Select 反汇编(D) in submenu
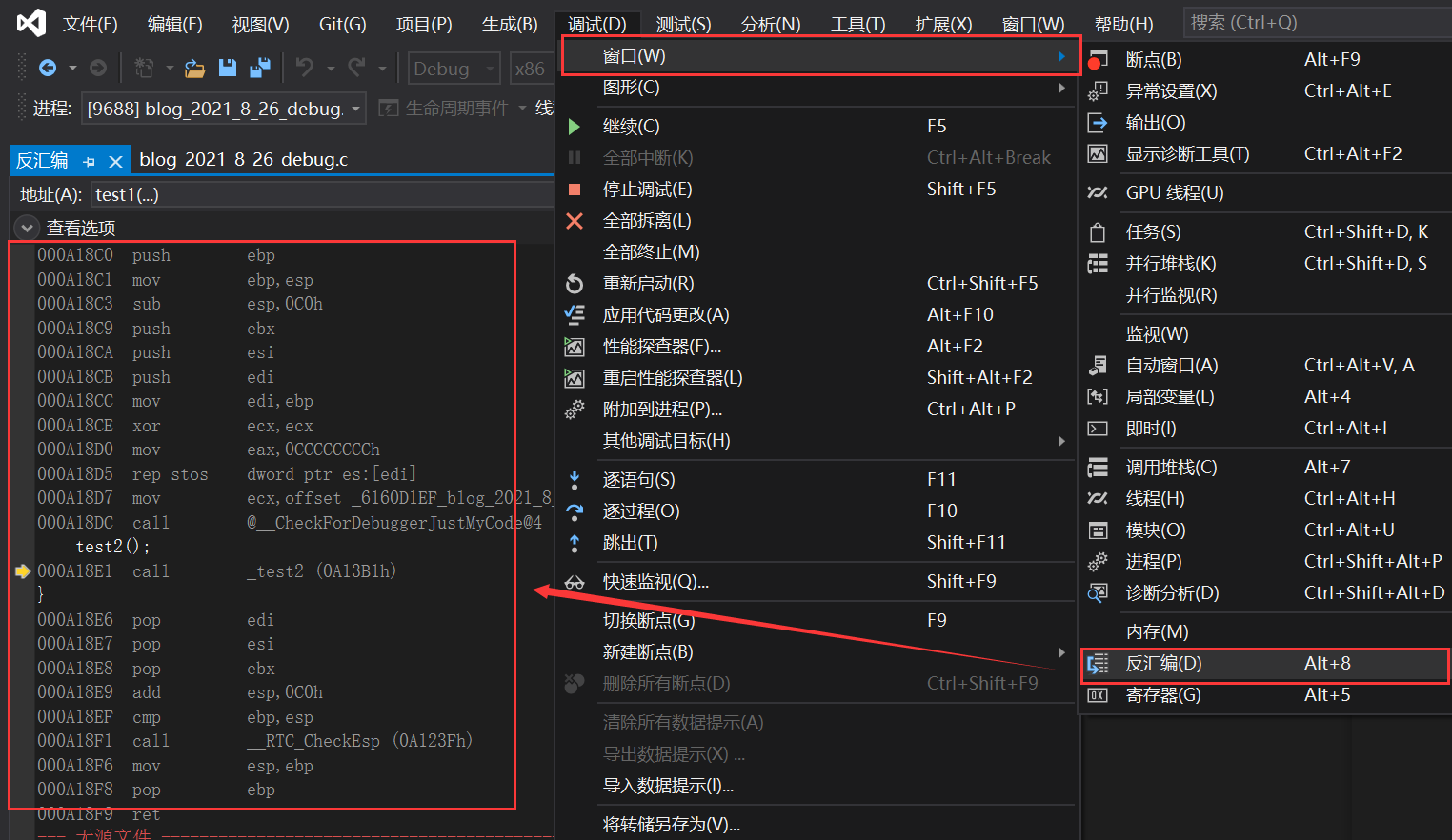Image resolution: width=1452 pixels, height=840 pixels. pos(1265,663)
